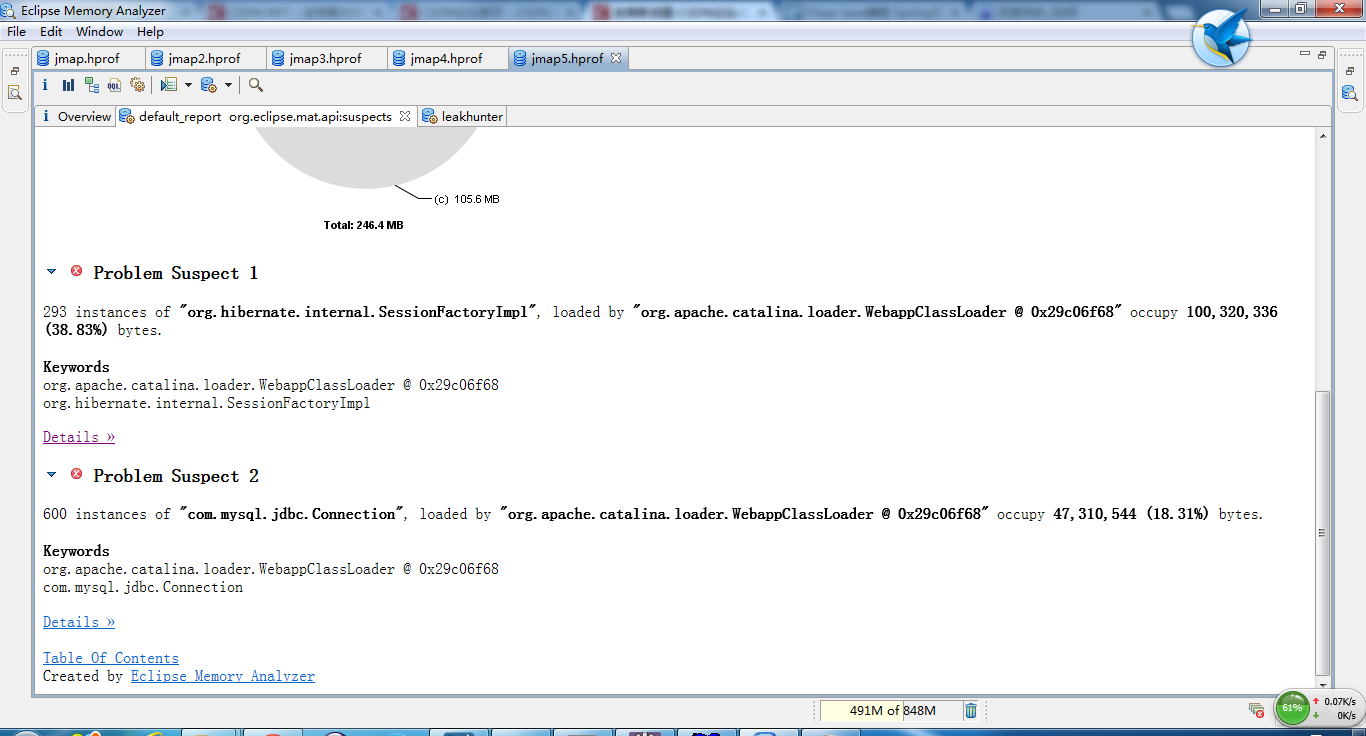Open Details link under Problem Suspect 2
Viewport: 1366px width, 736px height.
point(79,622)
